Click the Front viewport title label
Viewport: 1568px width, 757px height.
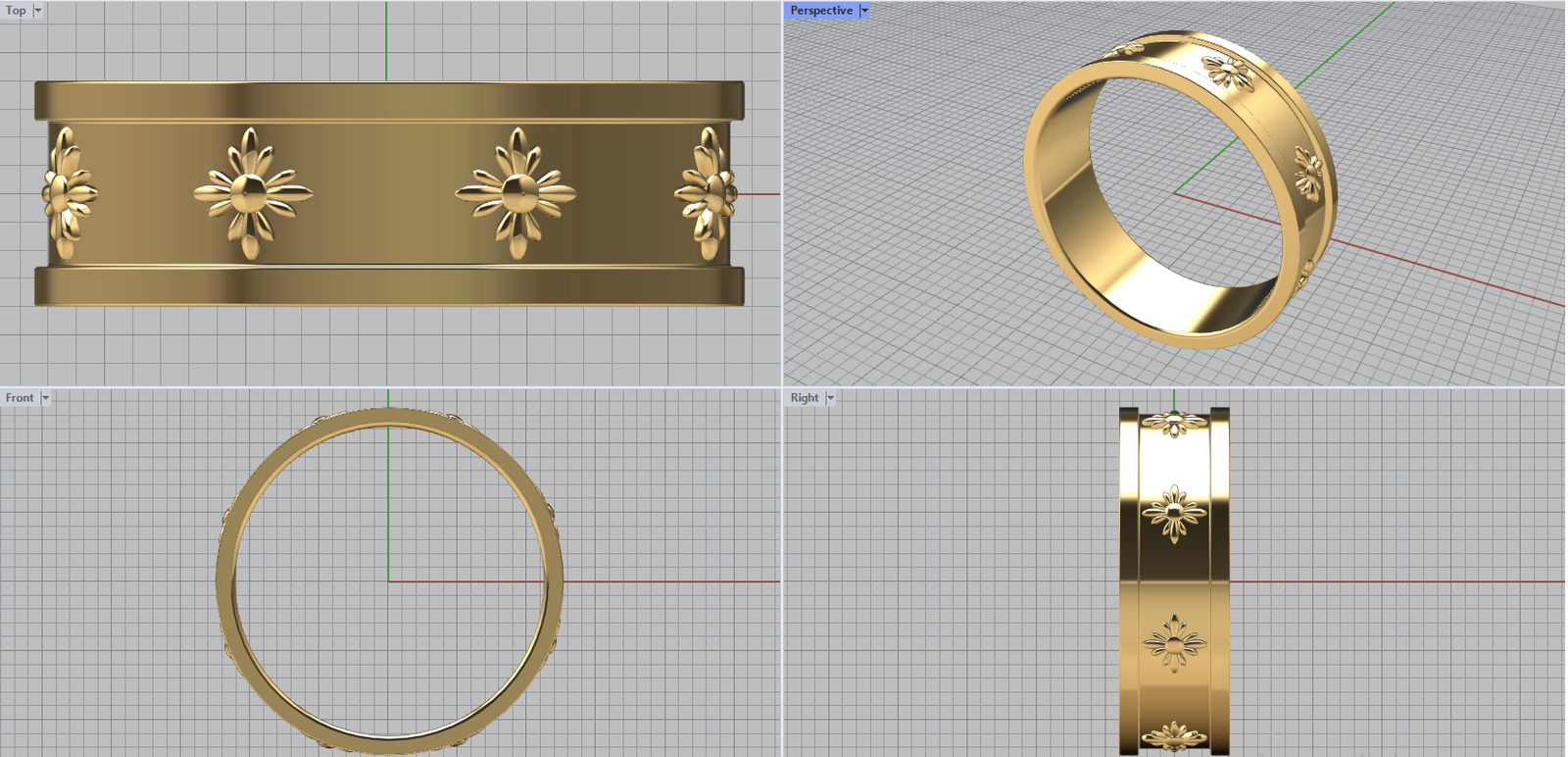click(20, 398)
